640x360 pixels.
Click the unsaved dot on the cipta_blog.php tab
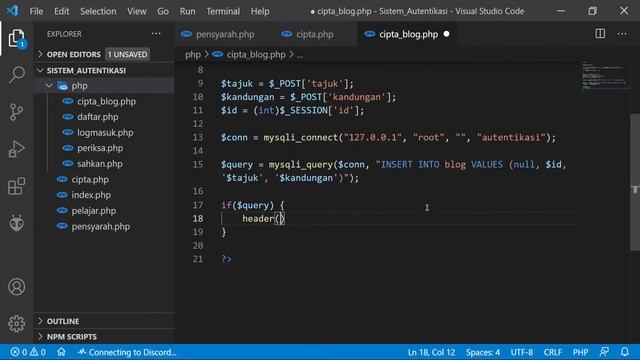click(447, 34)
